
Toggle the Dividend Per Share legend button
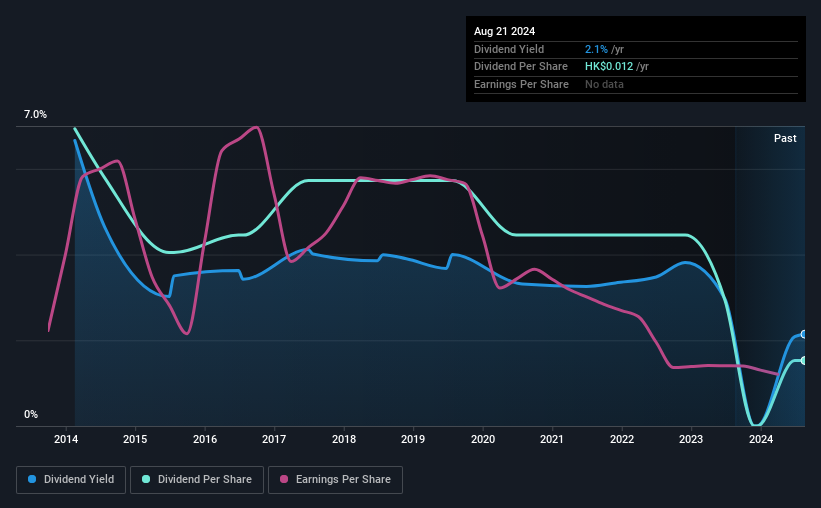point(197,480)
